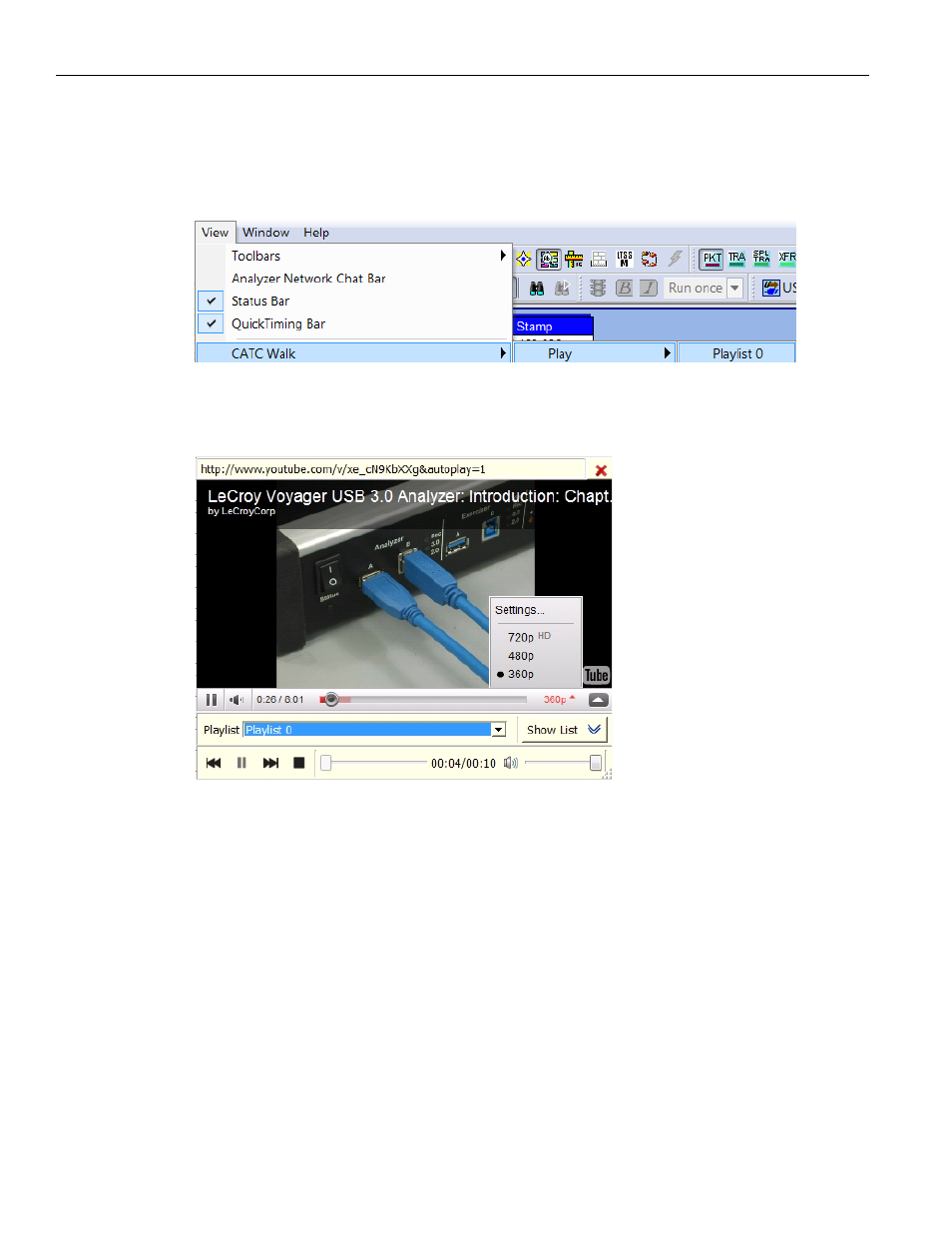
Task: Click the playlist progress slider handle
Action: [x=325, y=763]
